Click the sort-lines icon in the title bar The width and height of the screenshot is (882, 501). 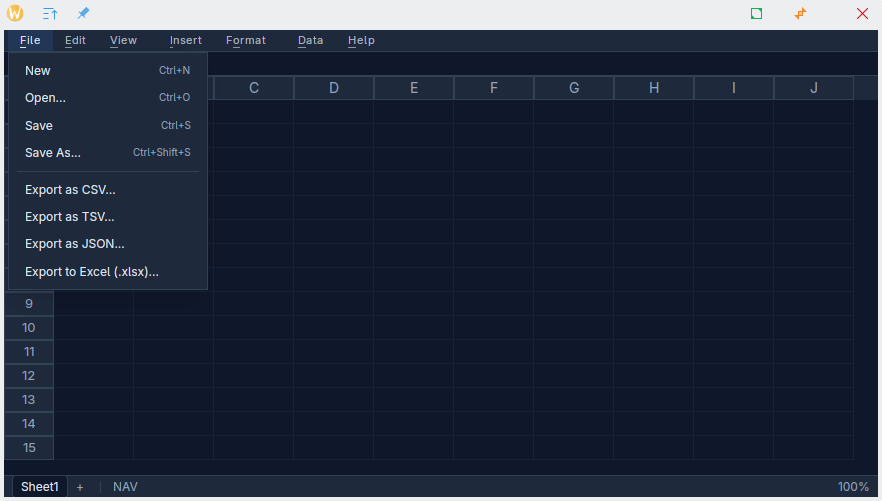[x=50, y=14]
